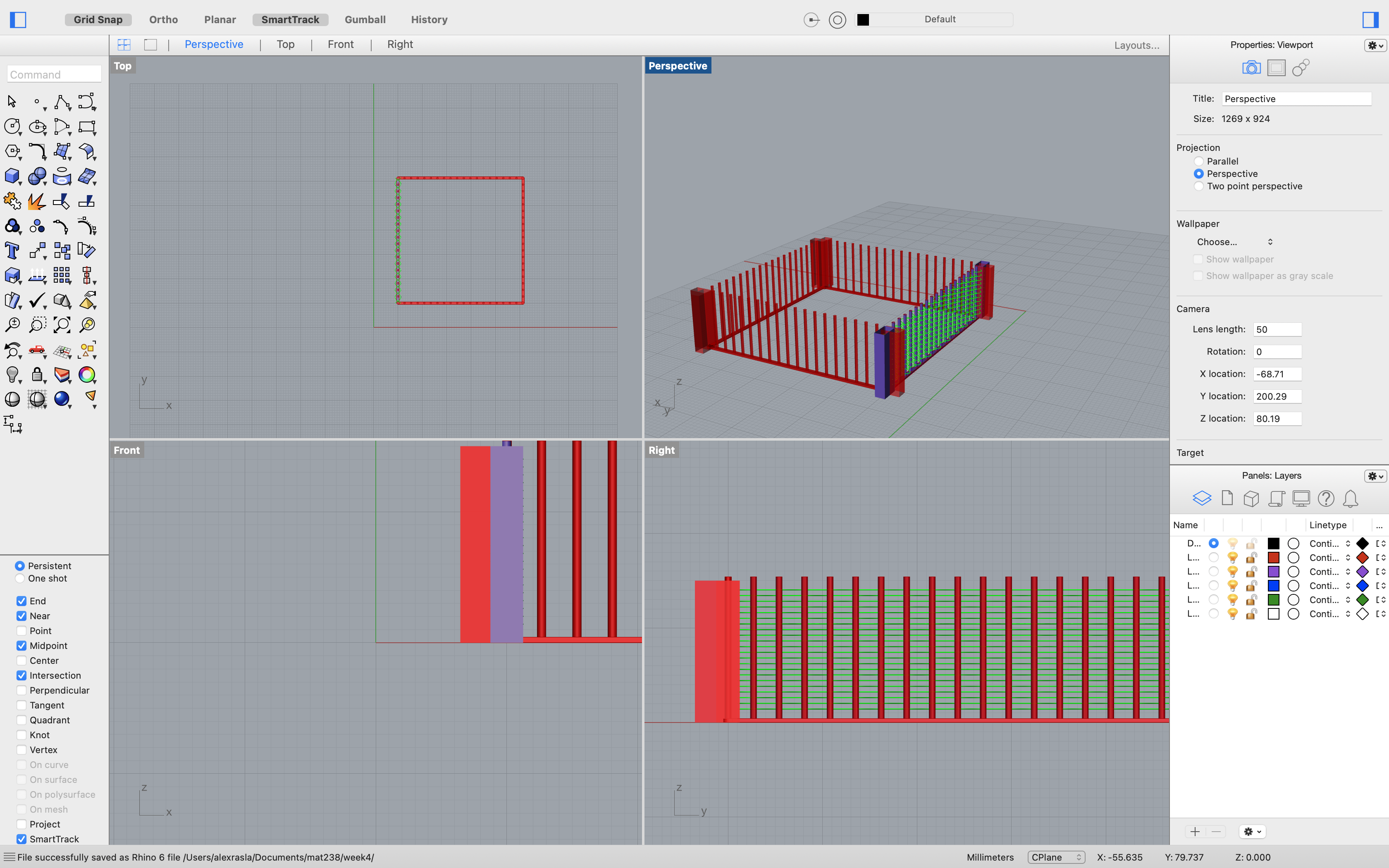Select the Circle drawing tool
This screenshot has height=868, width=1389.
(12, 126)
